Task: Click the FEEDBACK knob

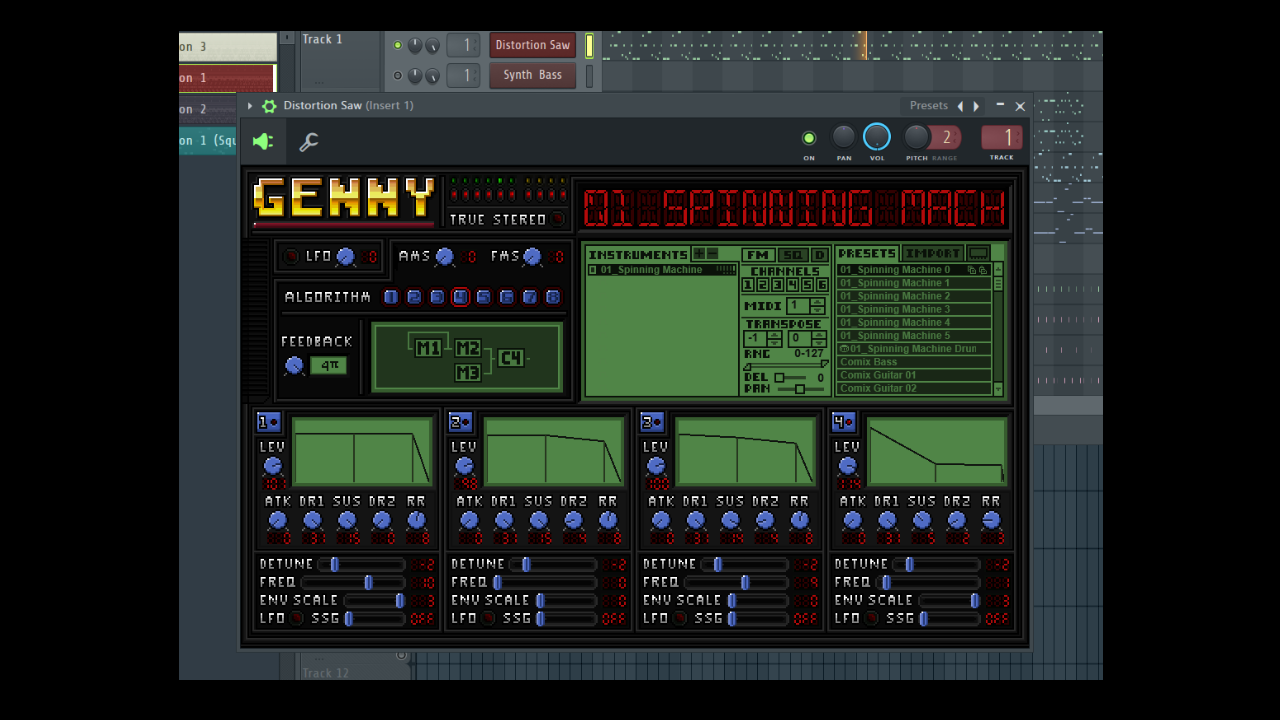Action: tap(294, 366)
